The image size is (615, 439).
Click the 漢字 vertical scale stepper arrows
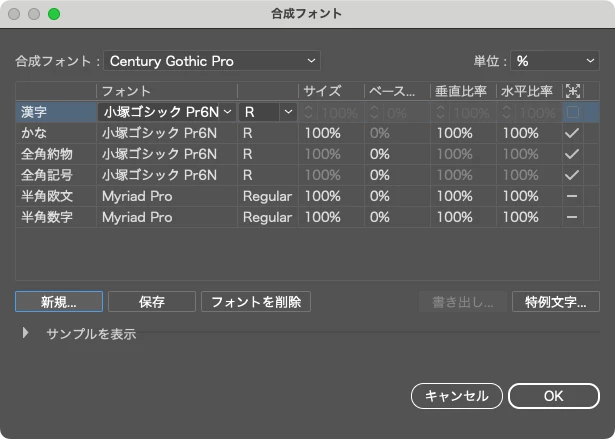440,113
